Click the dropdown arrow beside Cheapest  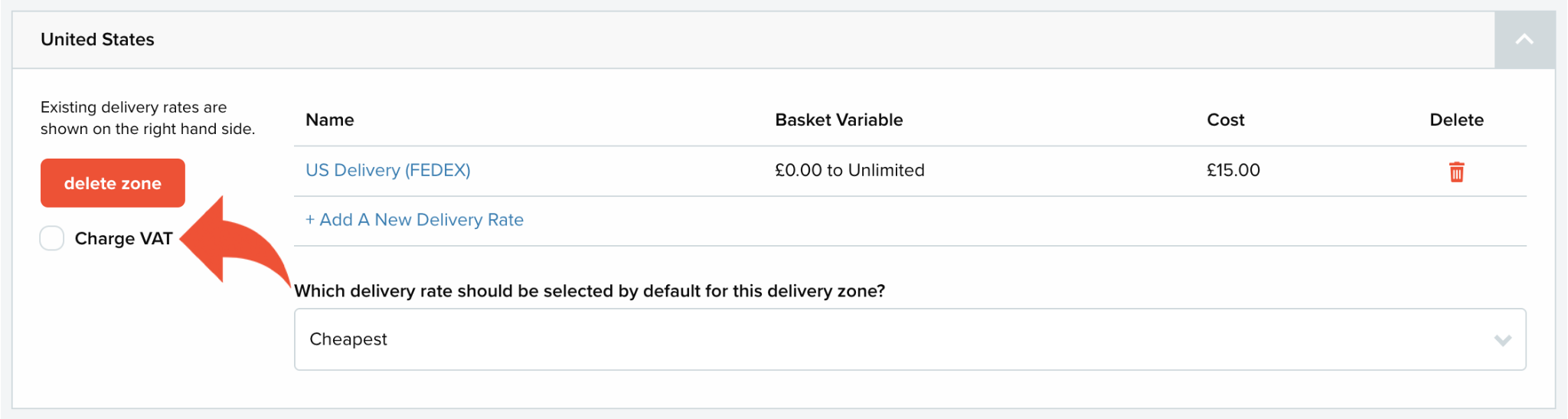pyautogui.click(x=1502, y=340)
